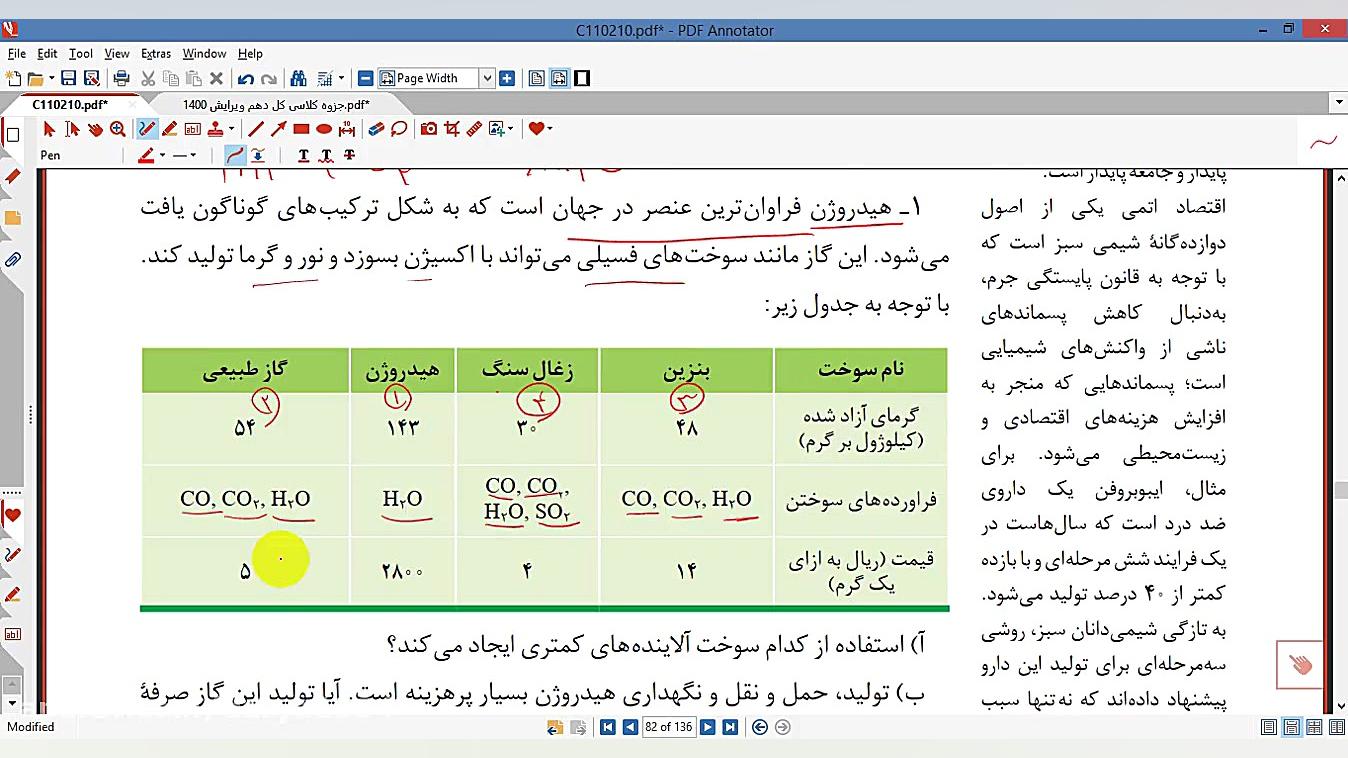This screenshot has height=758, width=1348.
Task: Click the page number field 82 of 136
Action: [669, 727]
